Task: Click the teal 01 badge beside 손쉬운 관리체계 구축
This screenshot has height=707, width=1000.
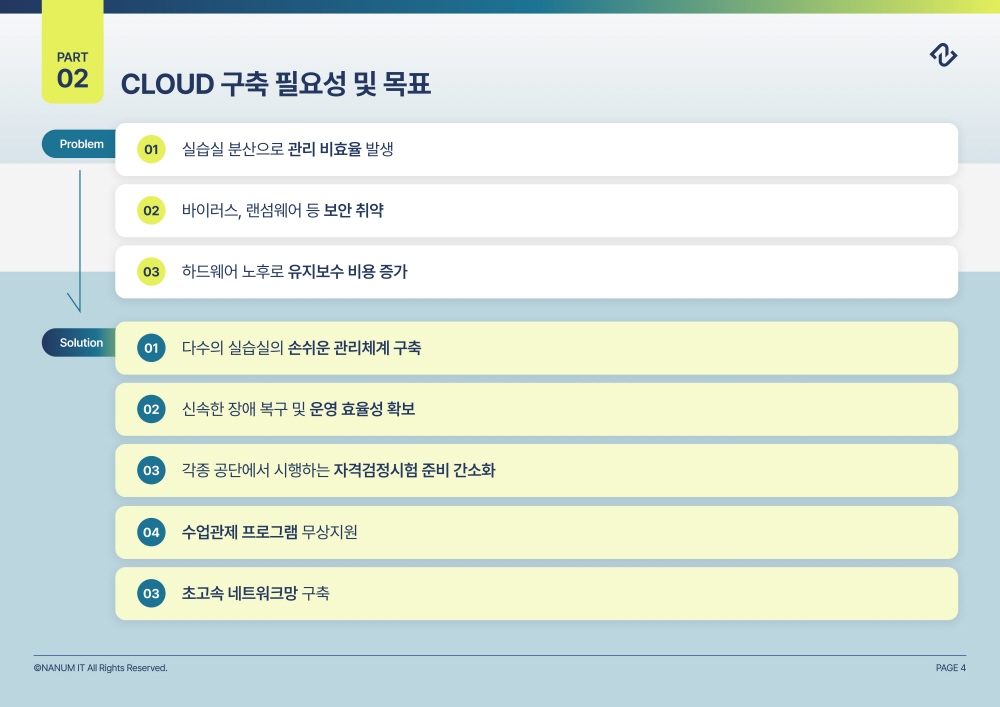Action: click(x=151, y=348)
